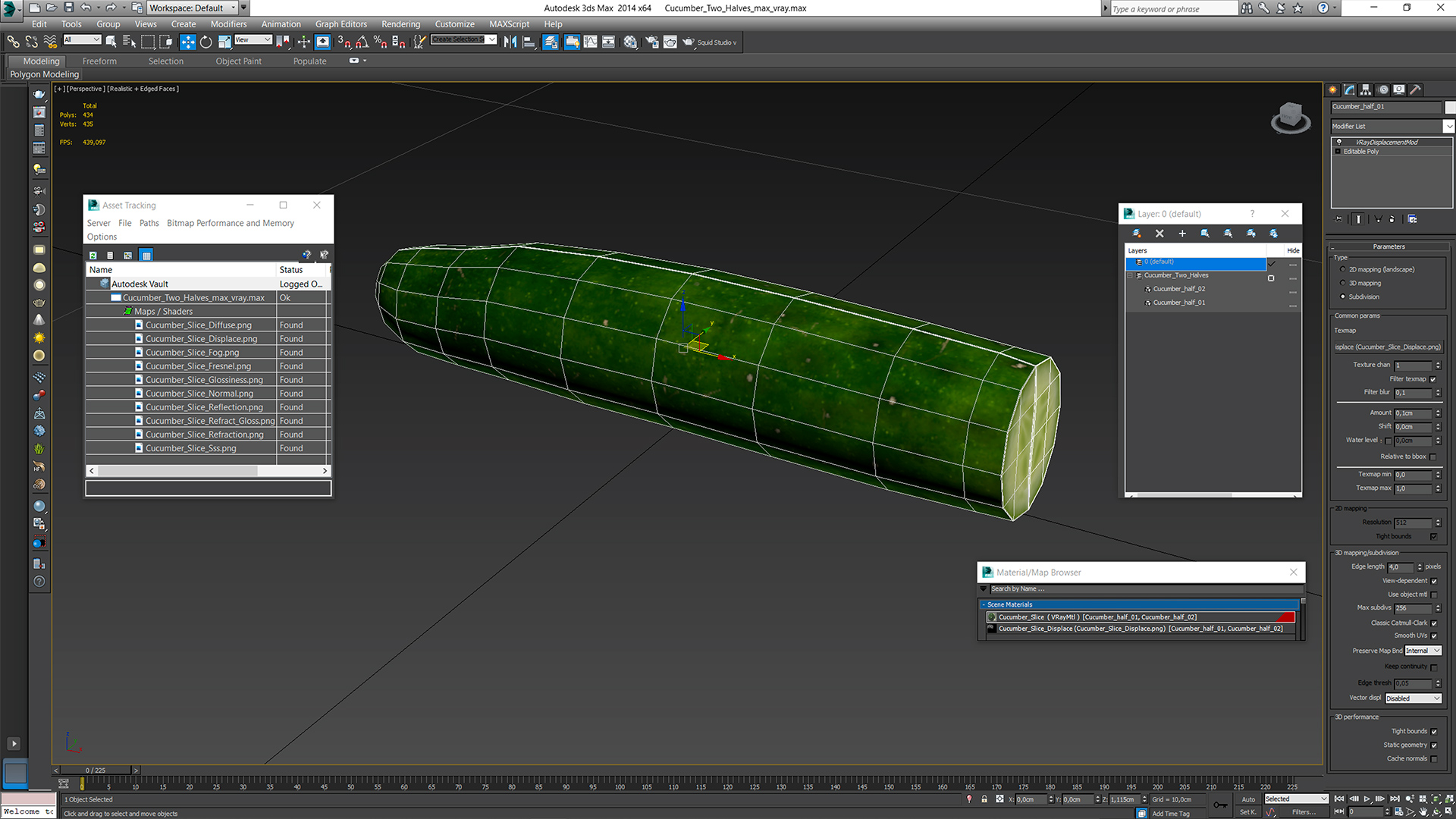Click the Mirror tool icon
This screenshot has width=1456, height=819.
click(x=510, y=42)
